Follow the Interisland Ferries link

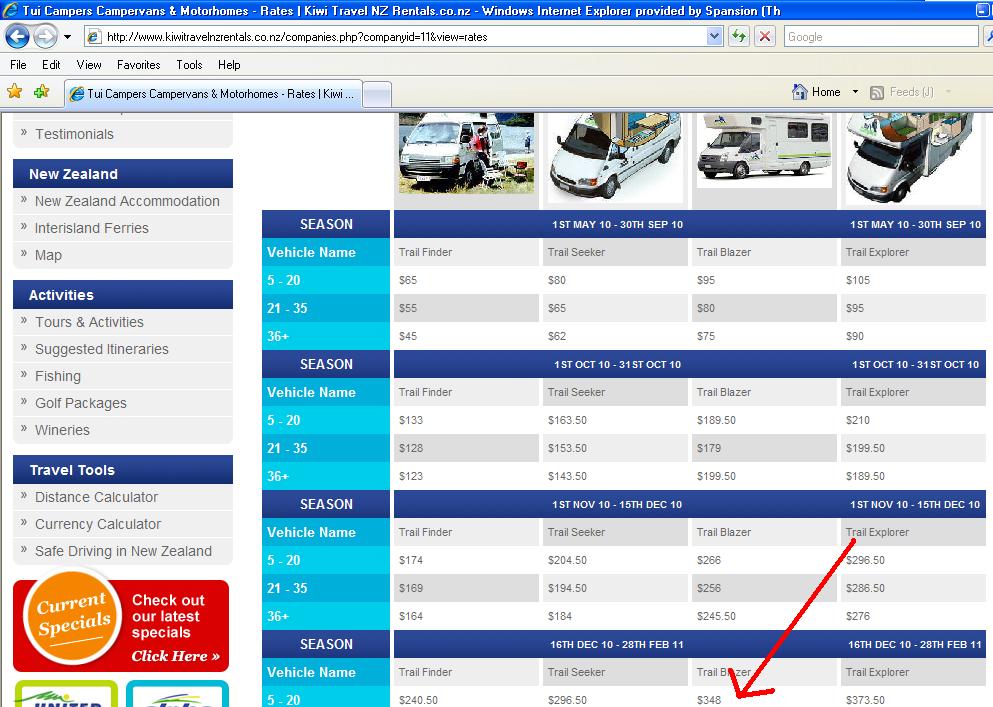tap(91, 228)
